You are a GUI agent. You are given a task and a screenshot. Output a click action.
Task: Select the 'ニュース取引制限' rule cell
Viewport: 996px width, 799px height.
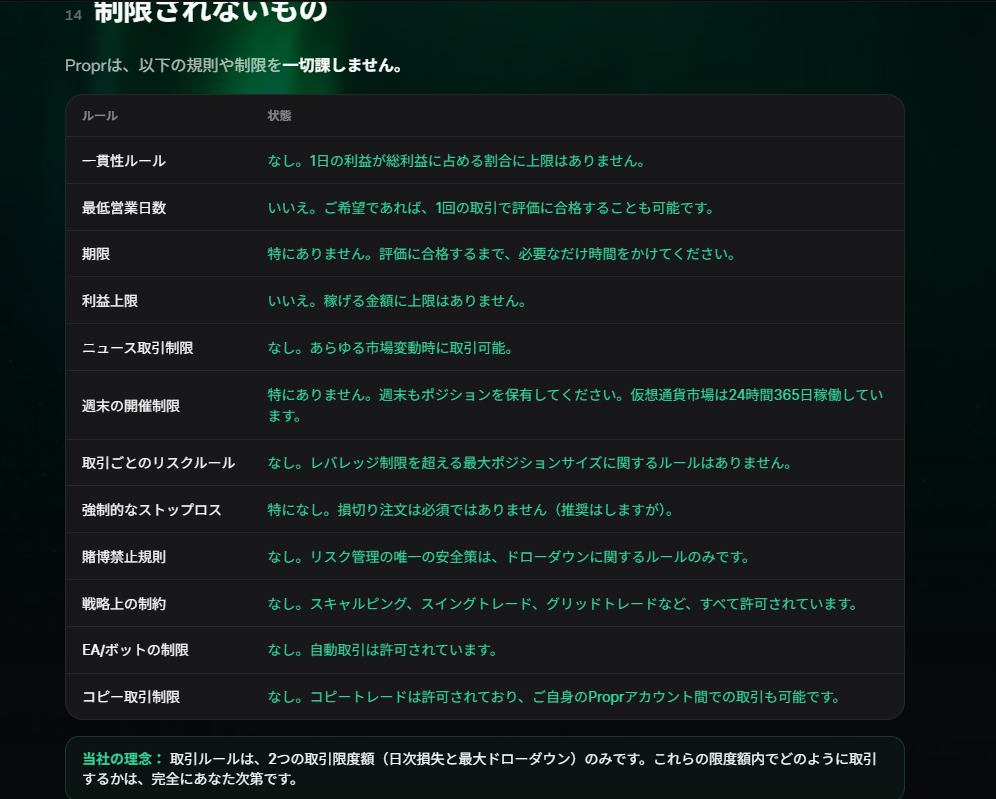[x=138, y=348]
